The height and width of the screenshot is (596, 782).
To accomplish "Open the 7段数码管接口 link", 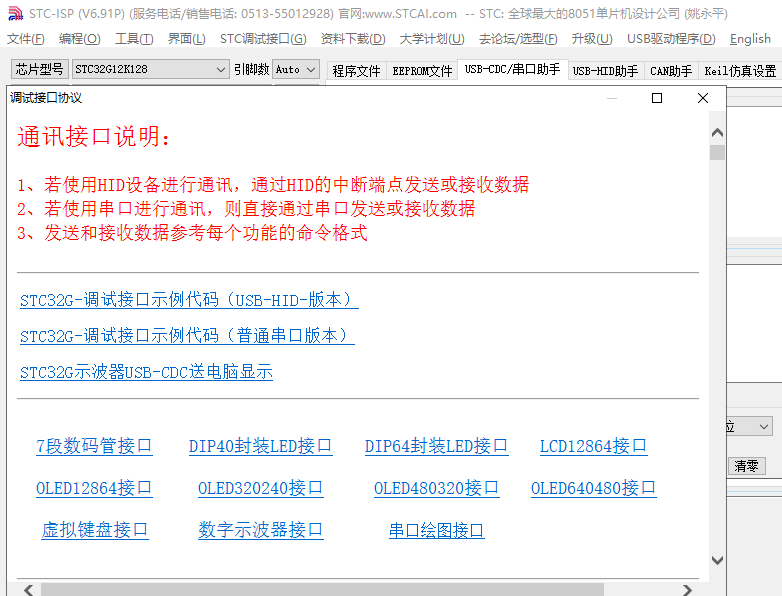I will (x=94, y=446).
